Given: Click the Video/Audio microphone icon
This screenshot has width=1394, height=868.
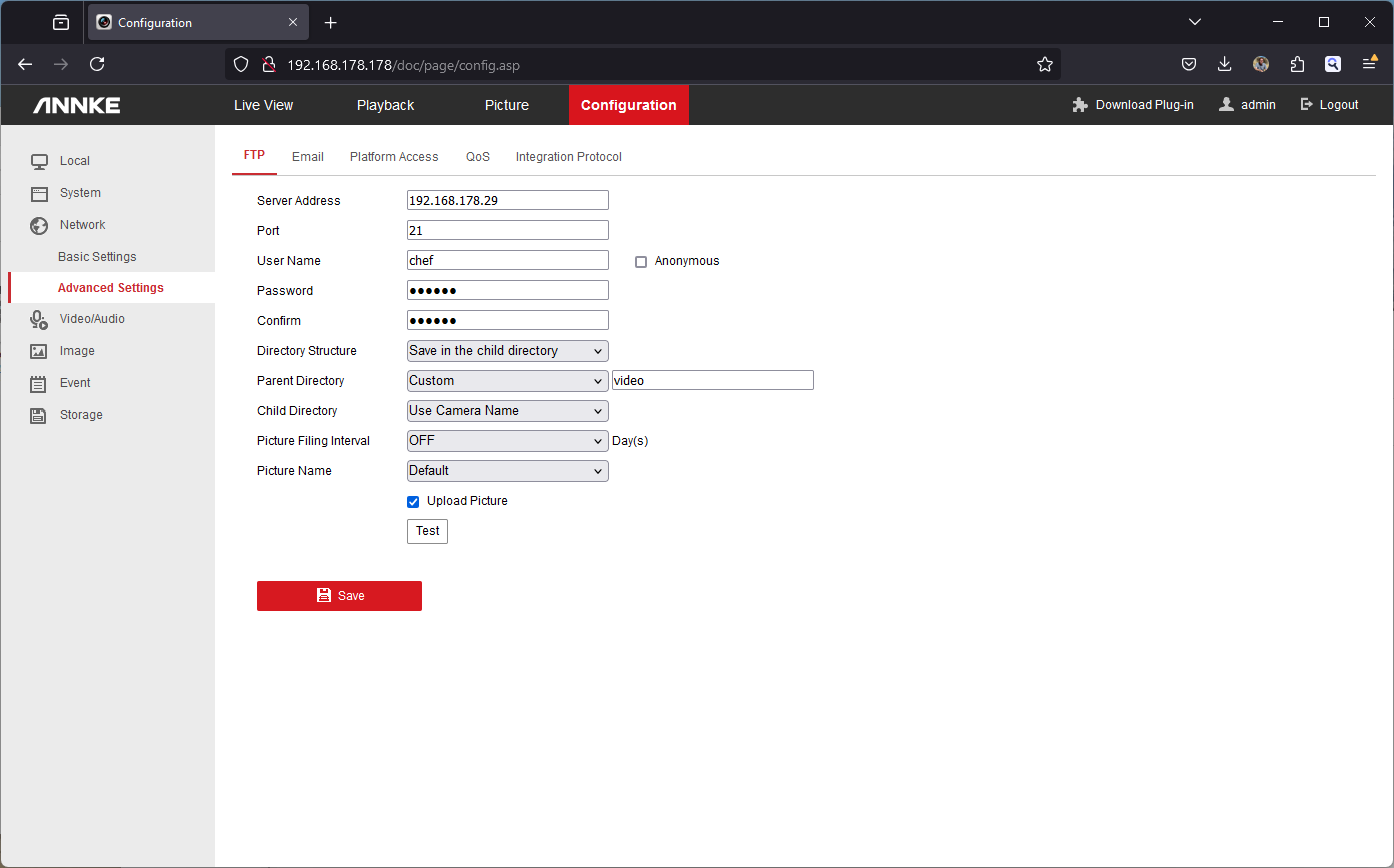Looking at the screenshot, I should [39, 319].
